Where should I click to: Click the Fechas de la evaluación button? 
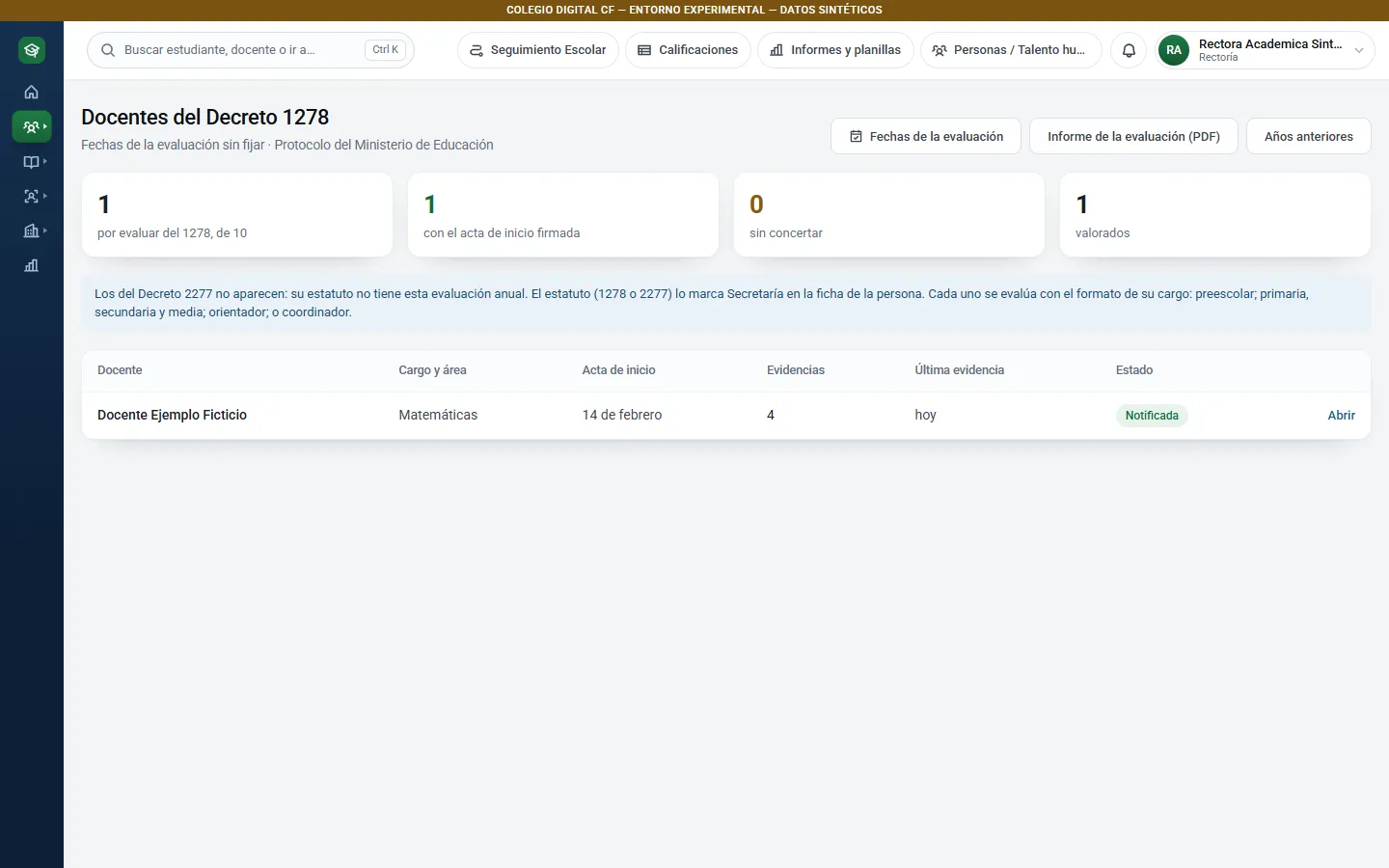pyautogui.click(x=926, y=137)
